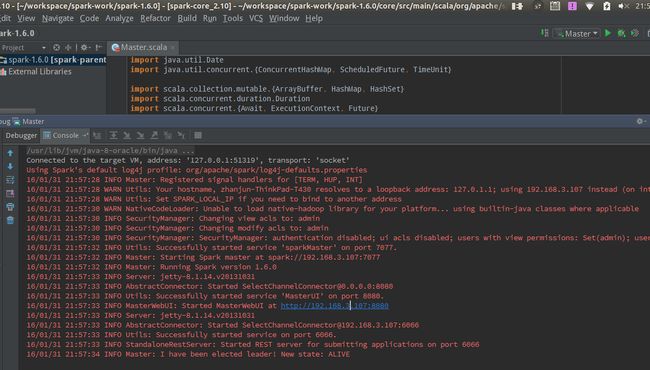Hide the Project panel with its hide icon
650x370 pixels.
(x=99, y=48)
